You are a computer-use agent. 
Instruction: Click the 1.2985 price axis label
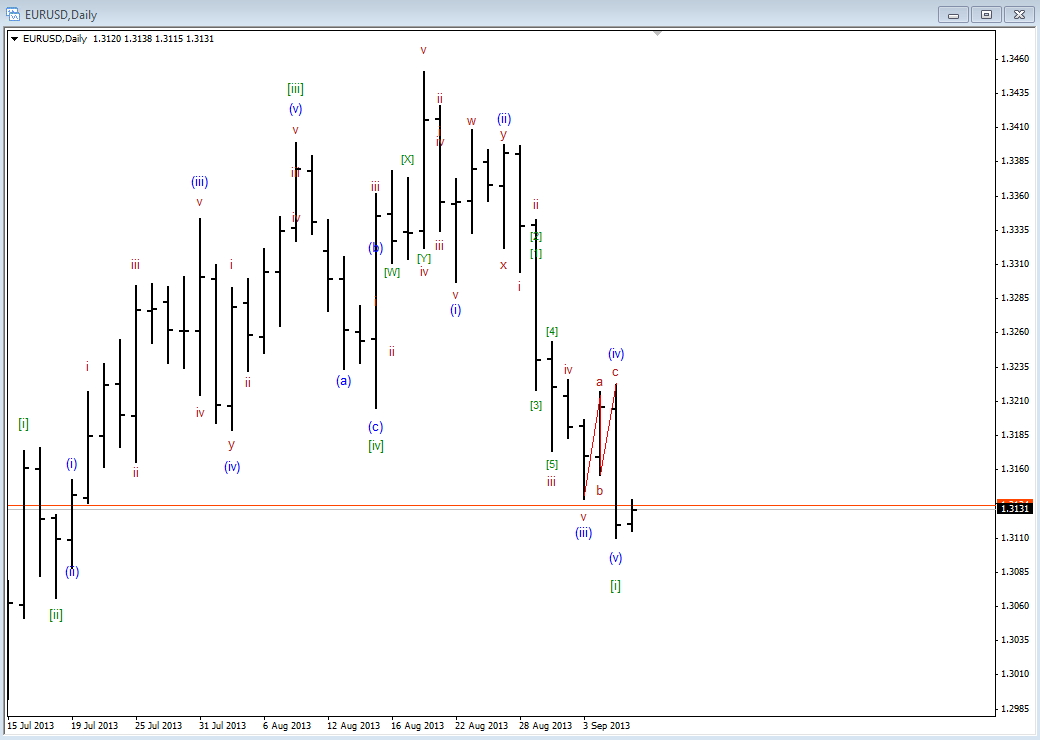[x=1015, y=709]
